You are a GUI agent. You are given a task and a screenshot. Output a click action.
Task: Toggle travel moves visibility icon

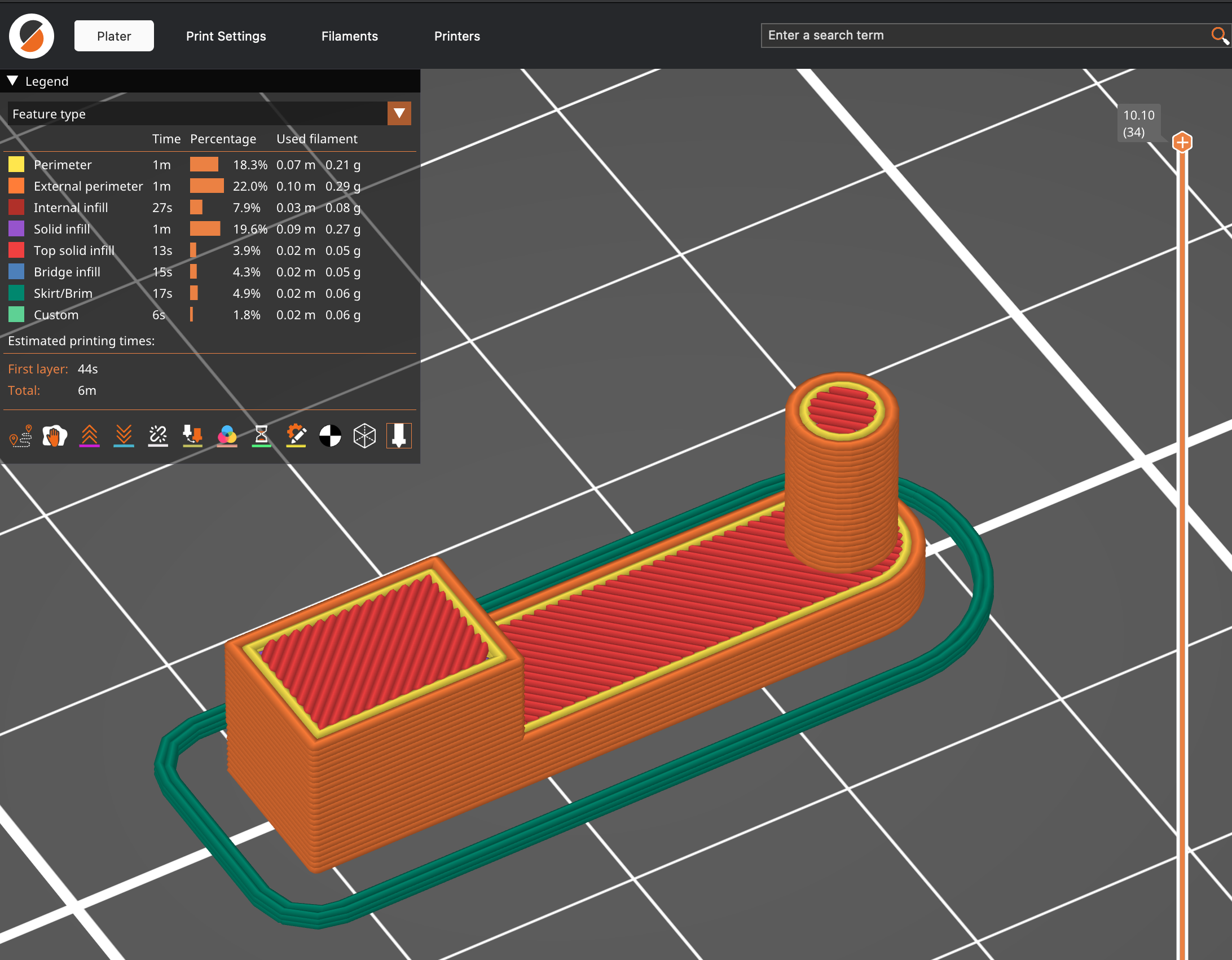coord(21,436)
